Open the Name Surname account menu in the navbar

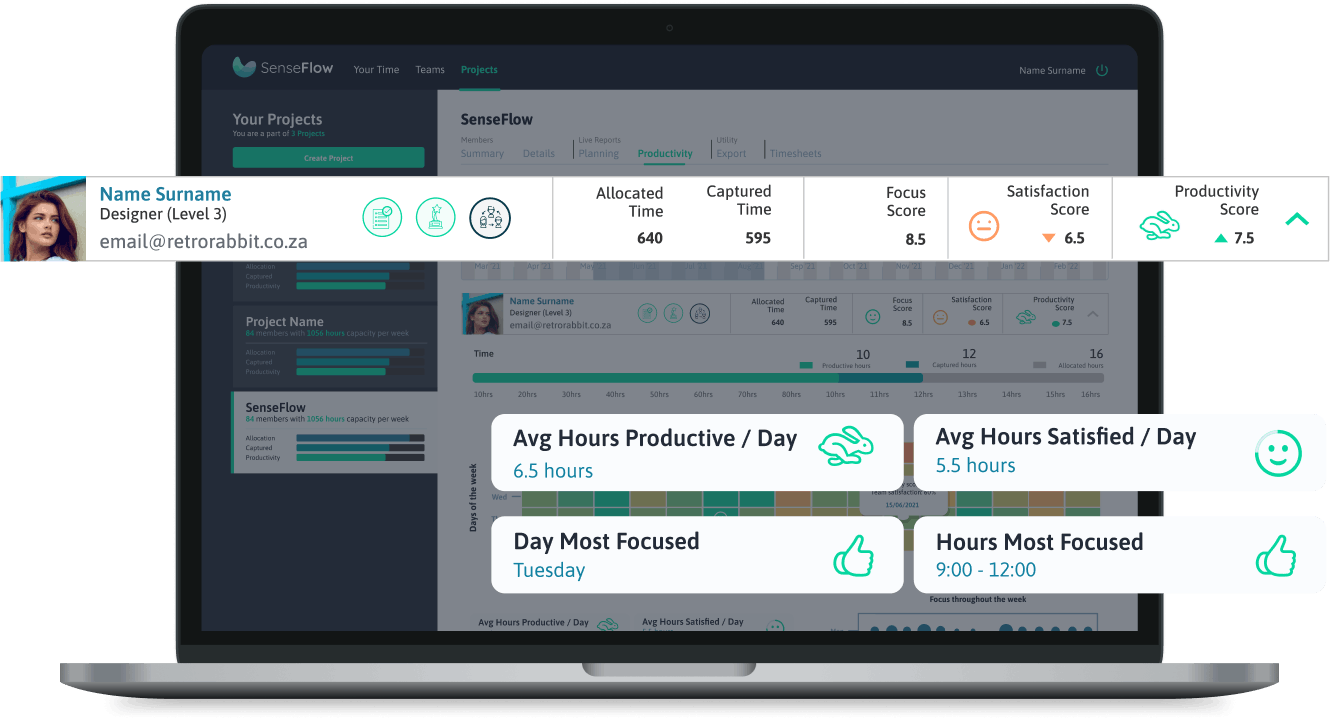[1052, 71]
